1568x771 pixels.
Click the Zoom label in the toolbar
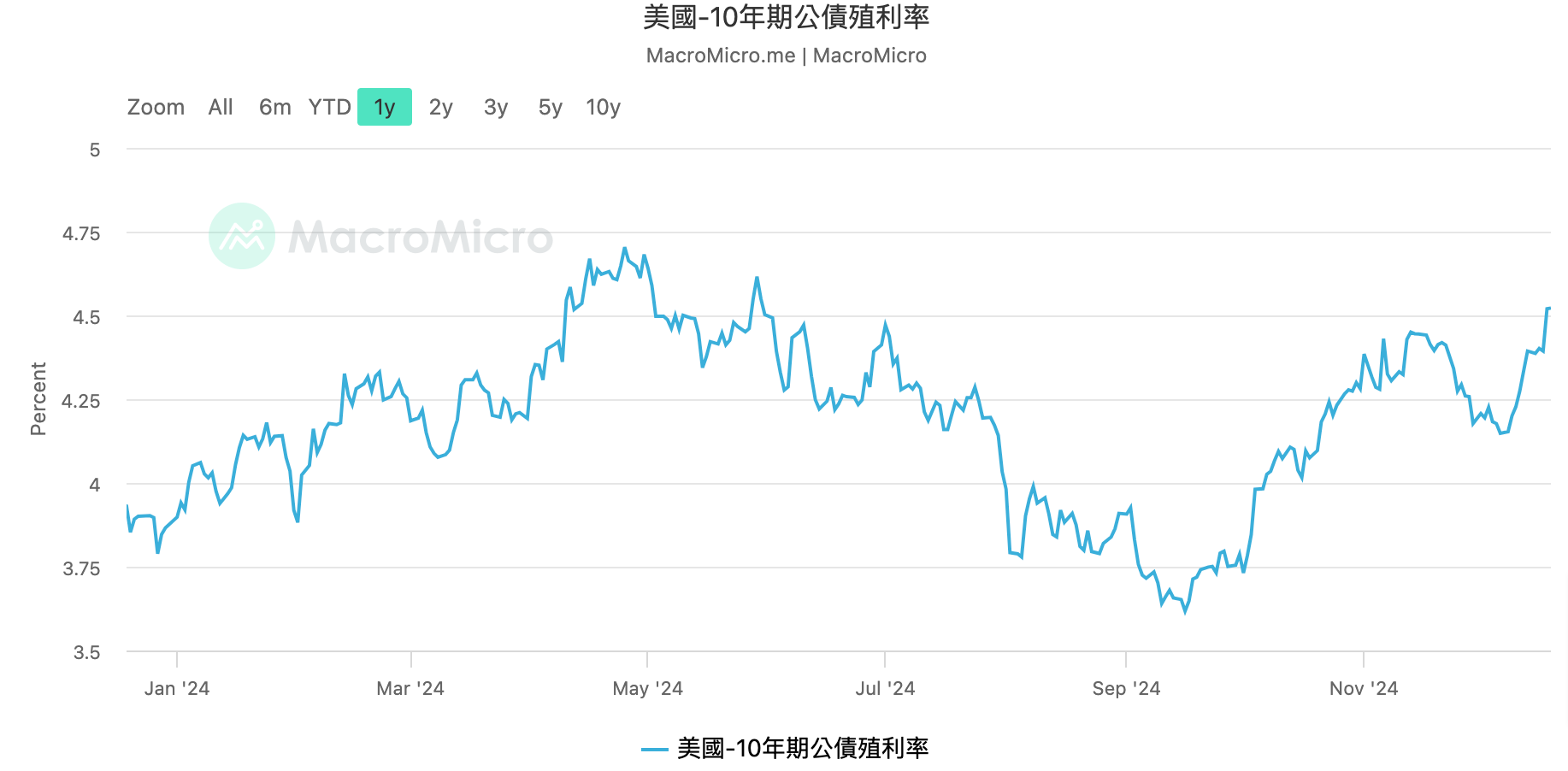[x=156, y=107]
